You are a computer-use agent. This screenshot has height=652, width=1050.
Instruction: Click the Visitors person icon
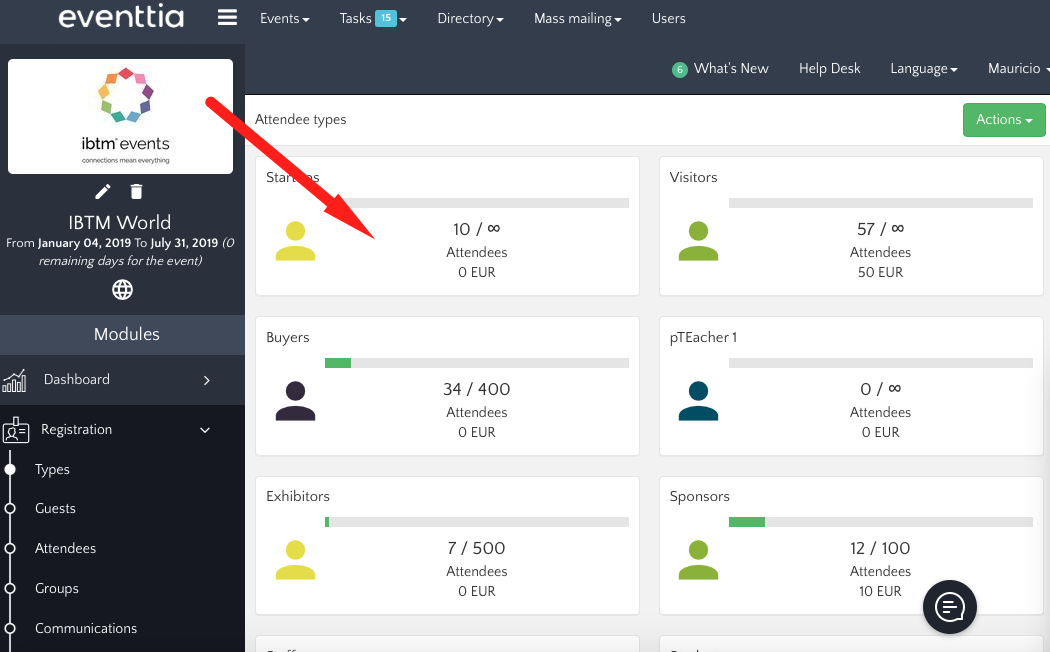coord(698,241)
